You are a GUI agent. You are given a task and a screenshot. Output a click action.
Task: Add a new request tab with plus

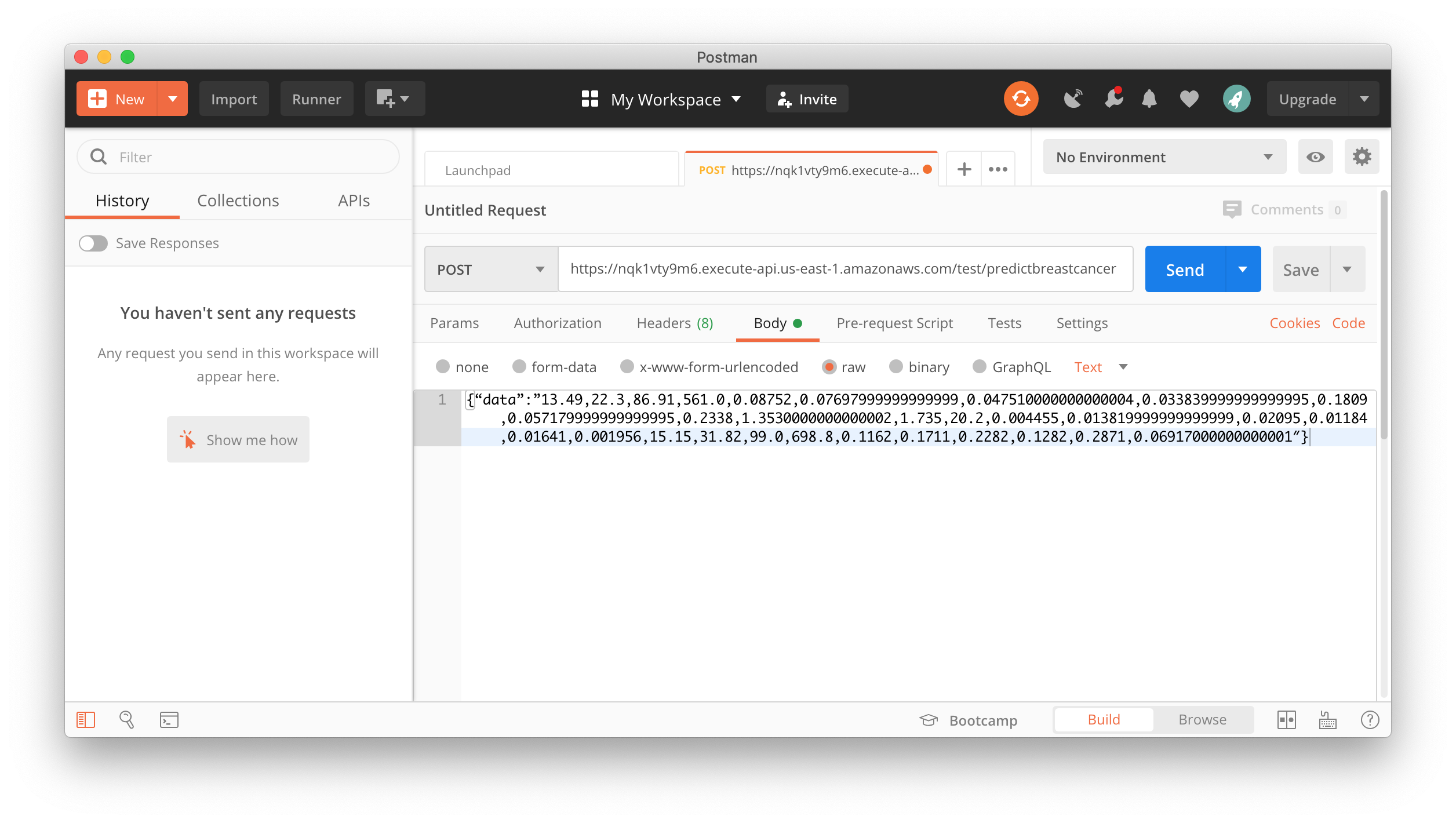[x=964, y=169]
